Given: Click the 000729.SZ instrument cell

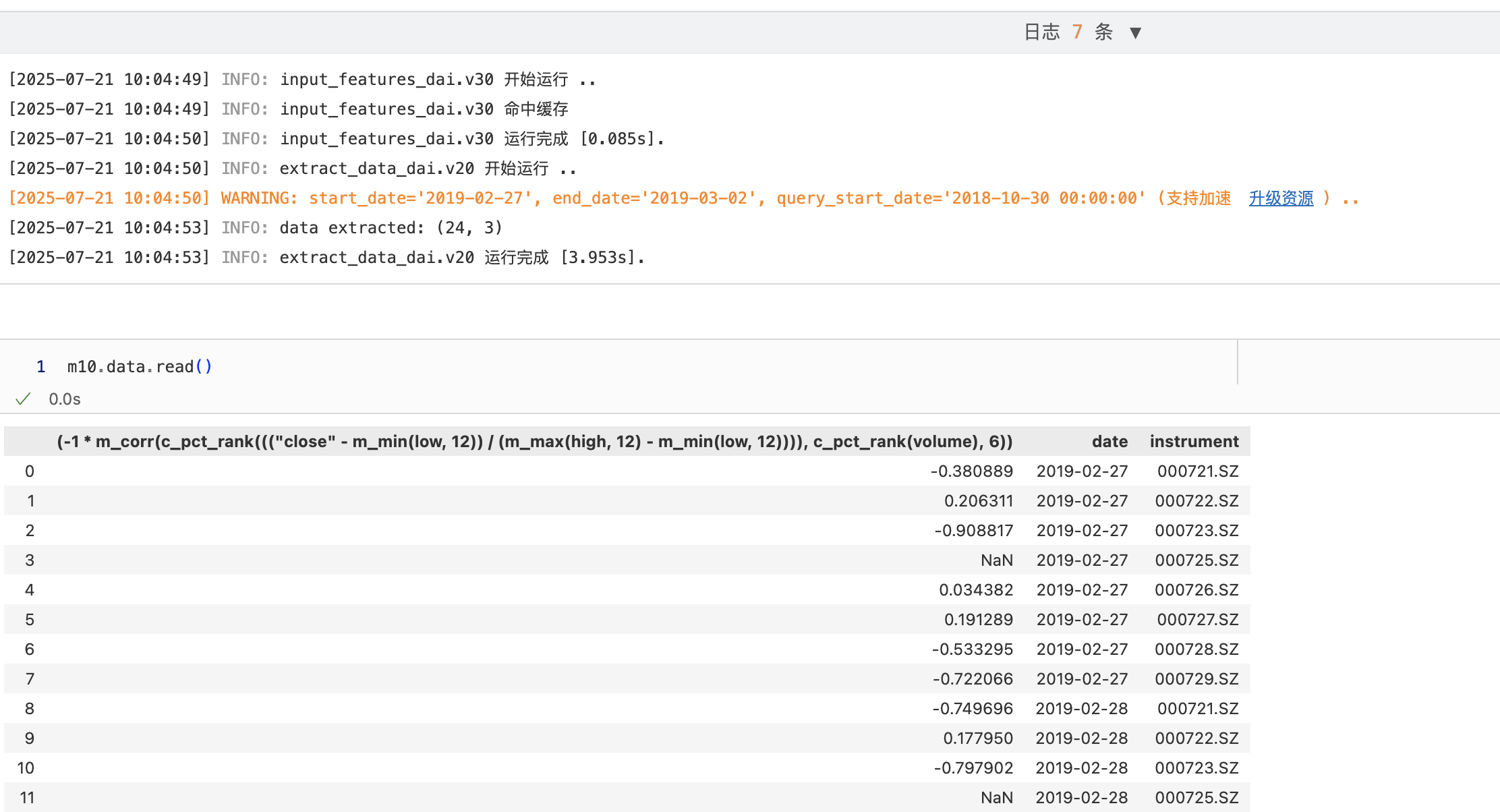Looking at the screenshot, I should [1196, 679].
